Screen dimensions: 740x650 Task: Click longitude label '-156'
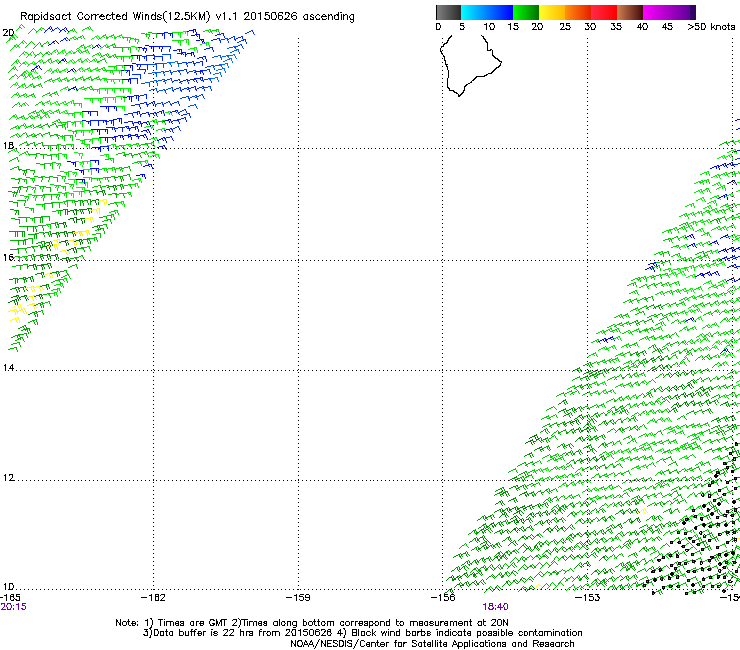(443, 598)
